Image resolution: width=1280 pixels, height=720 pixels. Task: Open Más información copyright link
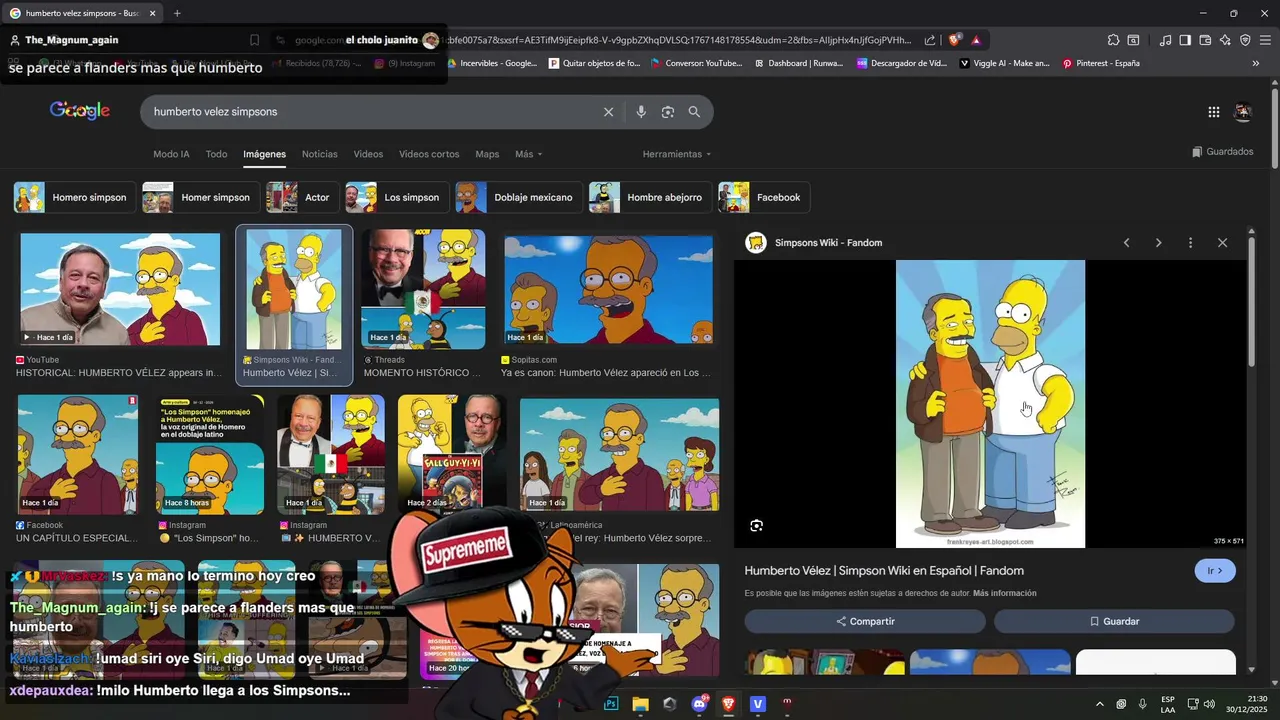[x=1004, y=593]
